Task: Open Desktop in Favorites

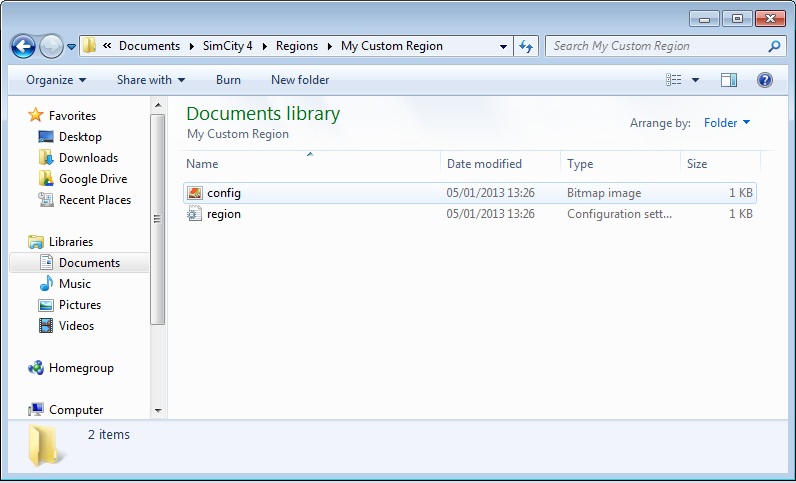Action: pos(80,137)
